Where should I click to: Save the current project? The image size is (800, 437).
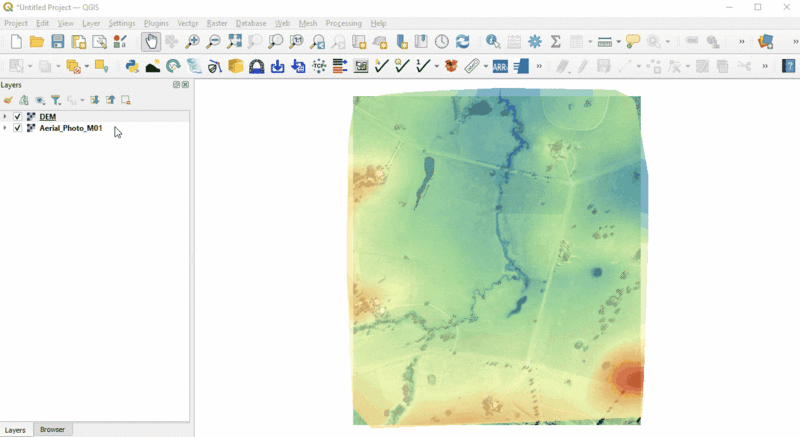tap(58, 42)
